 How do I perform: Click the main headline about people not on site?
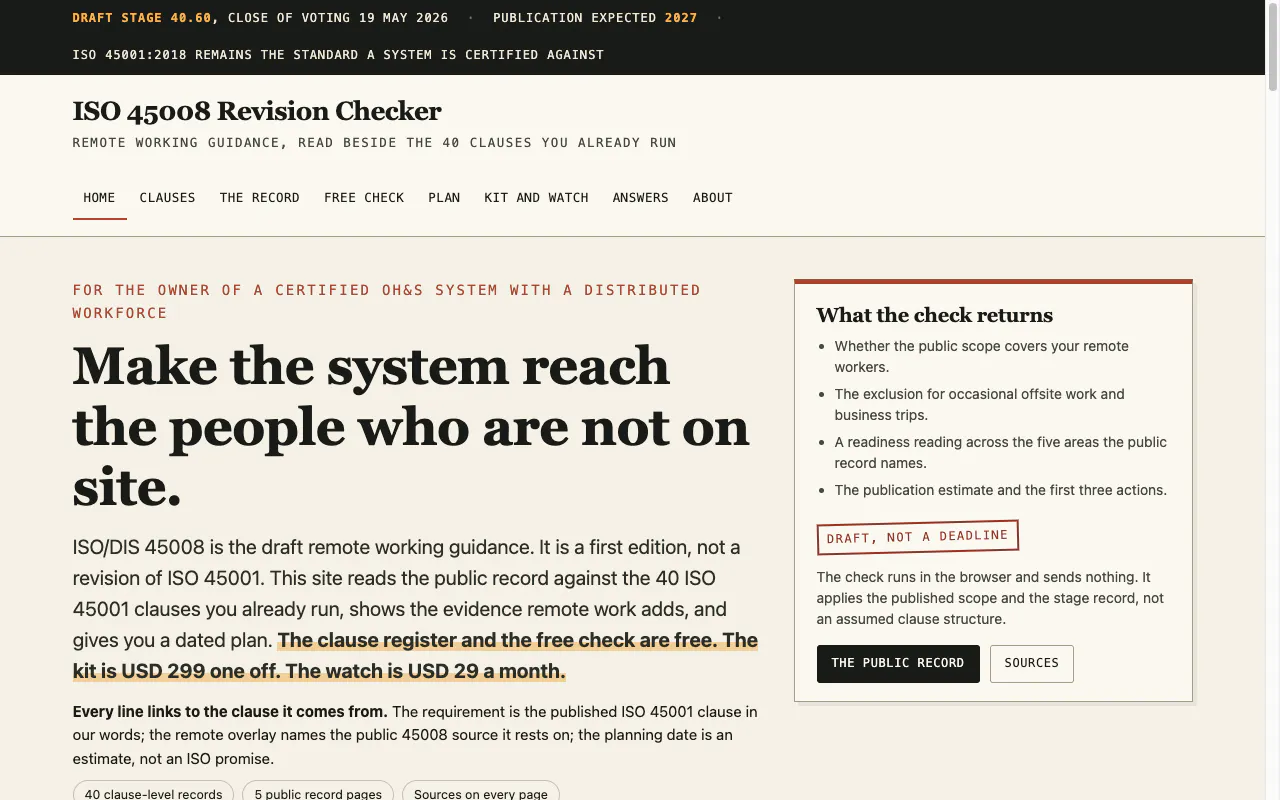(411, 426)
